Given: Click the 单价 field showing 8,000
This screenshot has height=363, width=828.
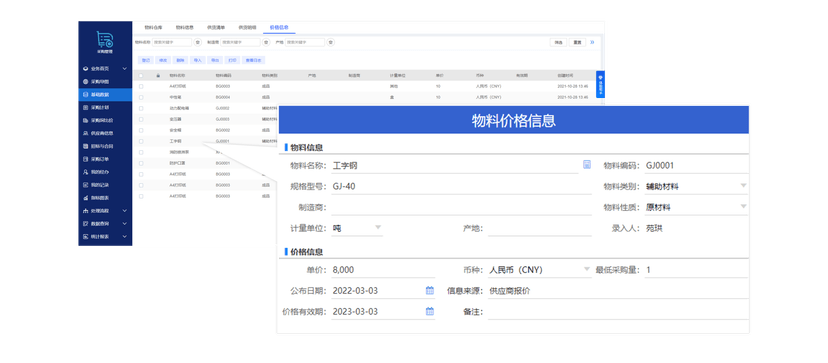Looking at the screenshot, I should [383, 269].
